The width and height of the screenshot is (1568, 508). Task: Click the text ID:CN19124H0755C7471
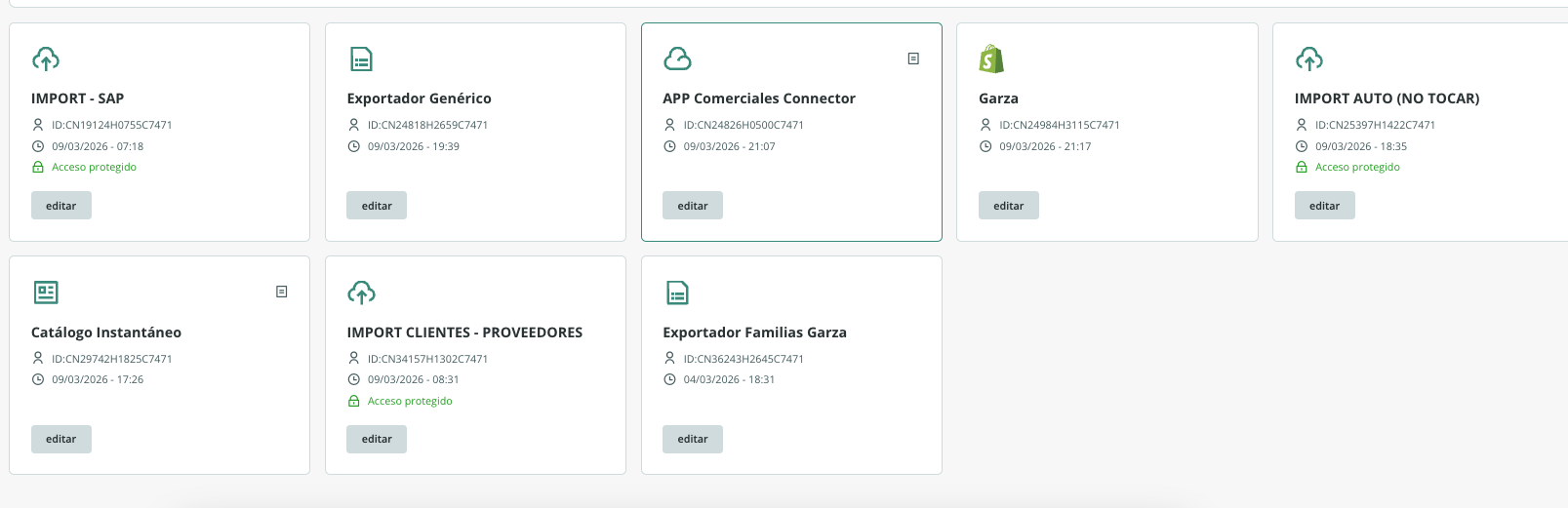tap(112, 125)
